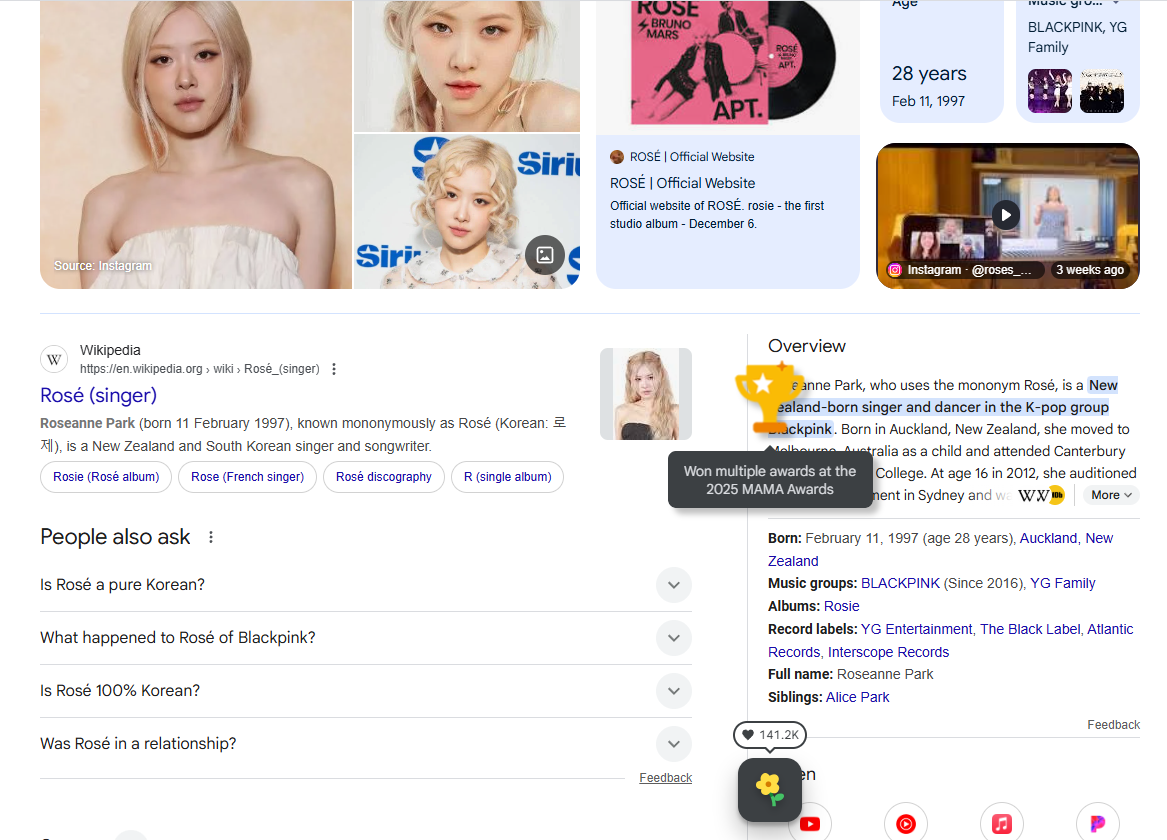Open the top close-up face photo
The width and height of the screenshot is (1167, 840).
pyautogui.click(x=467, y=65)
